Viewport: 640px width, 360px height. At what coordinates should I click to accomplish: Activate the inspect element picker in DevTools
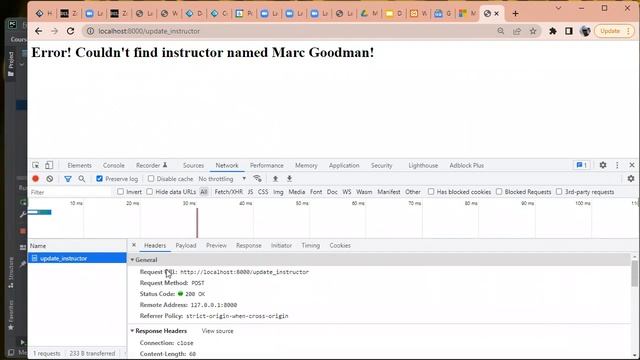pyautogui.click(x=36, y=165)
